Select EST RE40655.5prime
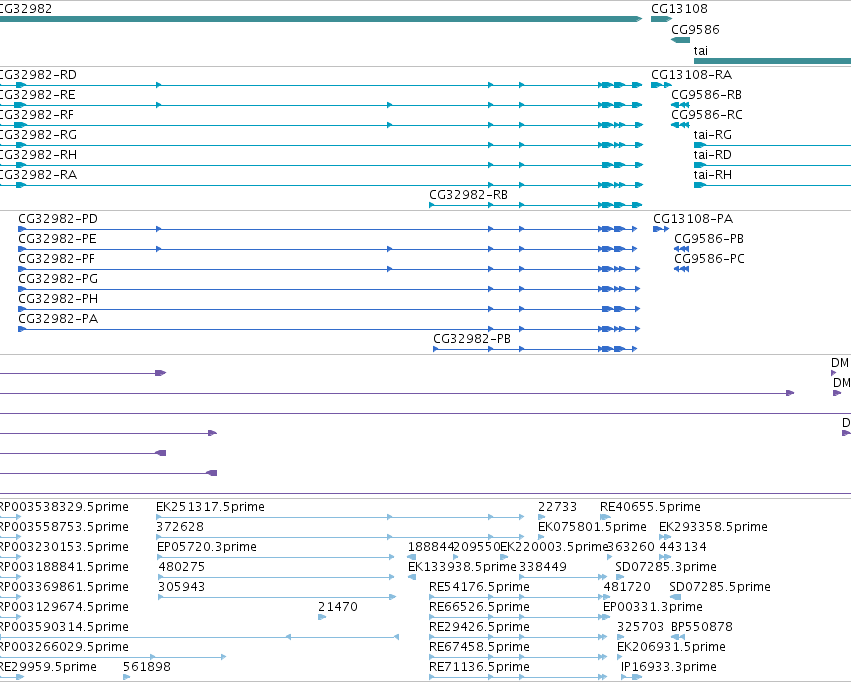Viewport: 851px width, 682px height. click(650, 507)
